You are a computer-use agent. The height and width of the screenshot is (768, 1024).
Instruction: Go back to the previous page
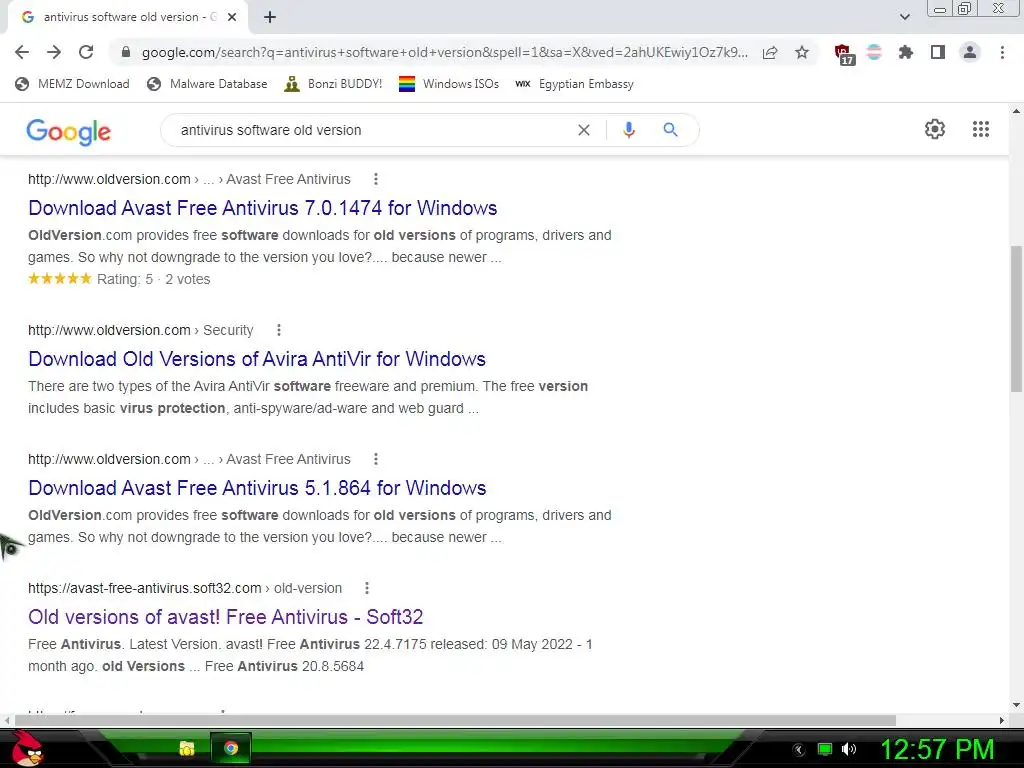pyautogui.click(x=22, y=52)
